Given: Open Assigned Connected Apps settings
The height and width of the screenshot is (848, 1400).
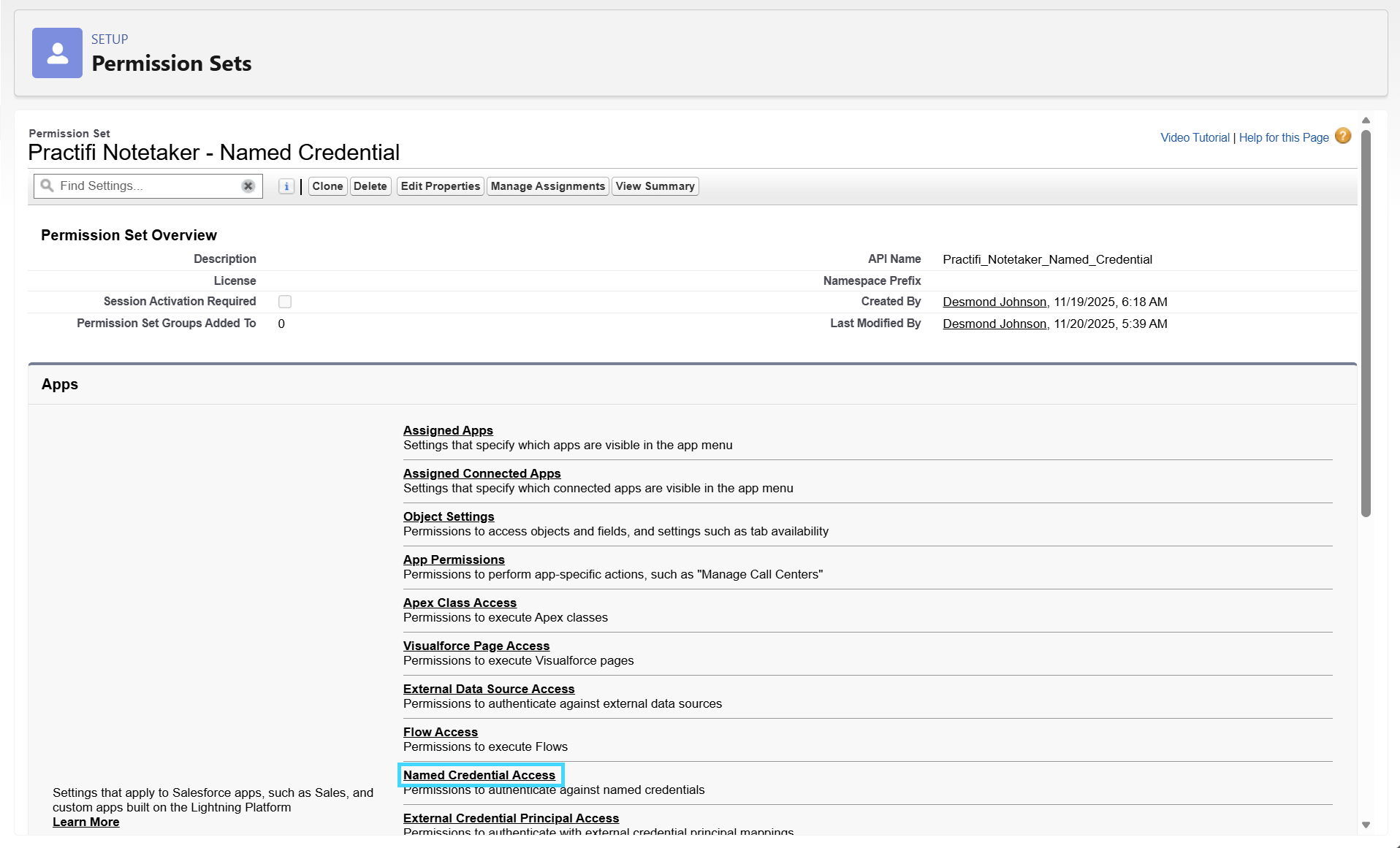Looking at the screenshot, I should [x=482, y=473].
